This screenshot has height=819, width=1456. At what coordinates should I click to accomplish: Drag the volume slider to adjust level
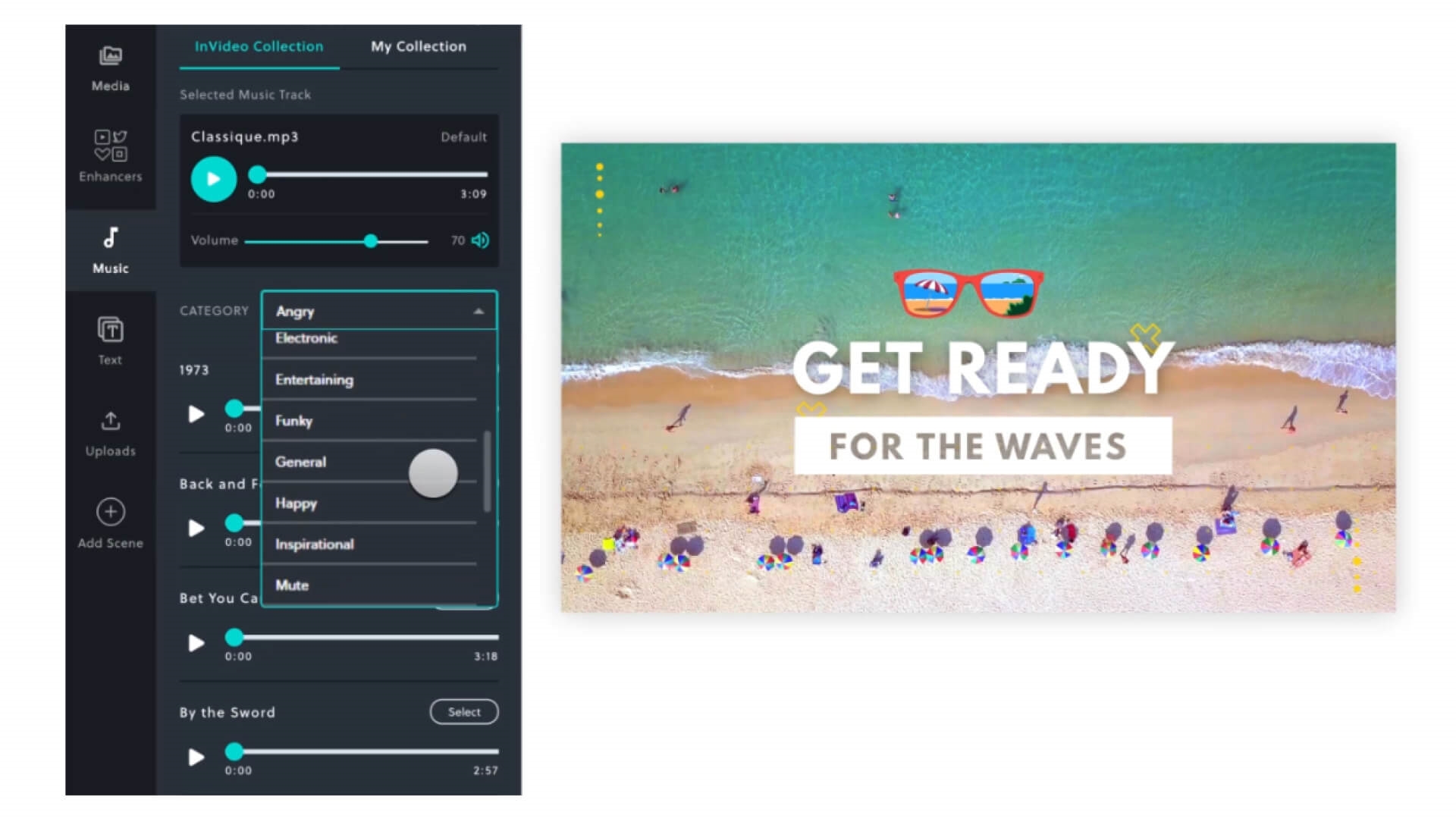[x=371, y=240]
